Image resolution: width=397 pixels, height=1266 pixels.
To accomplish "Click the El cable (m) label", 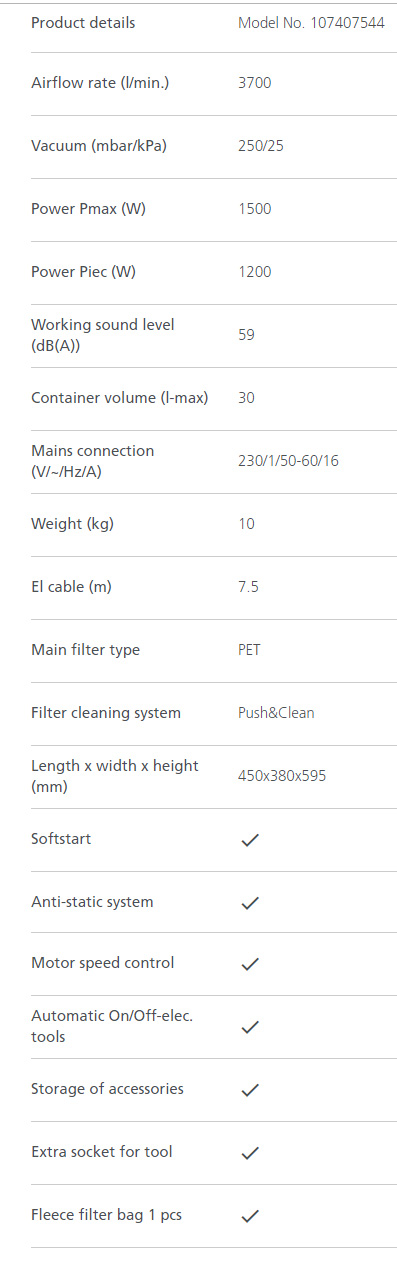I will point(71,586).
